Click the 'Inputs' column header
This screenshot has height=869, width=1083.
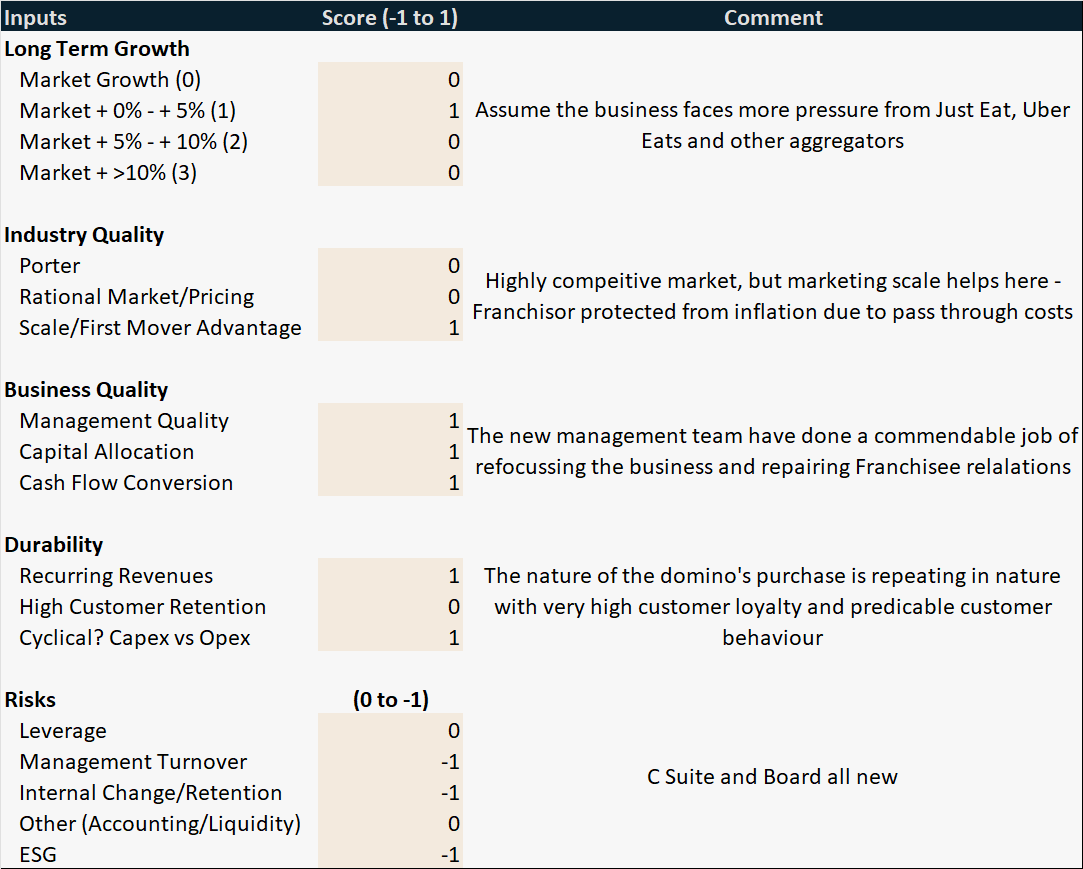point(35,17)
